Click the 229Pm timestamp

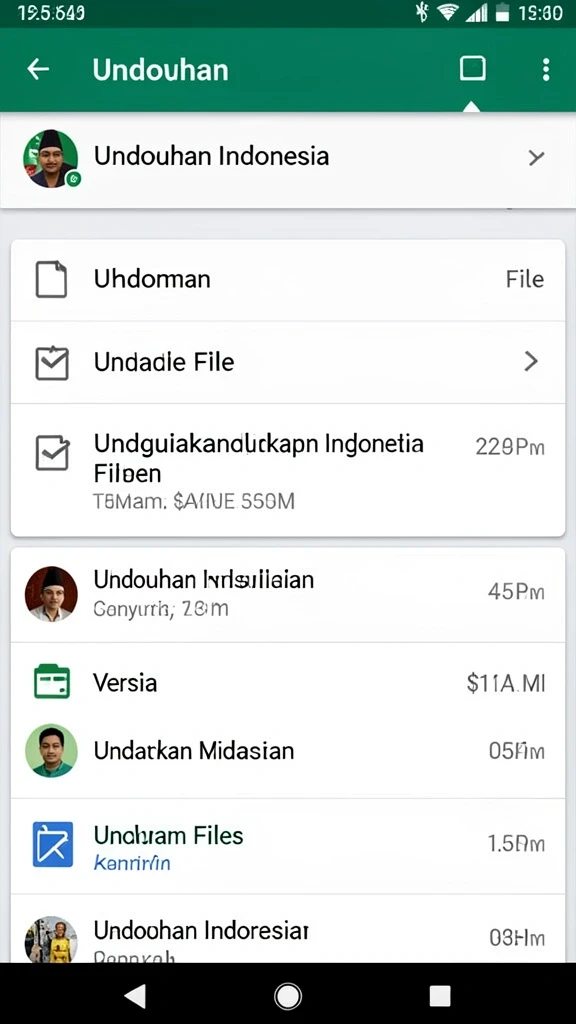[509, 447]
